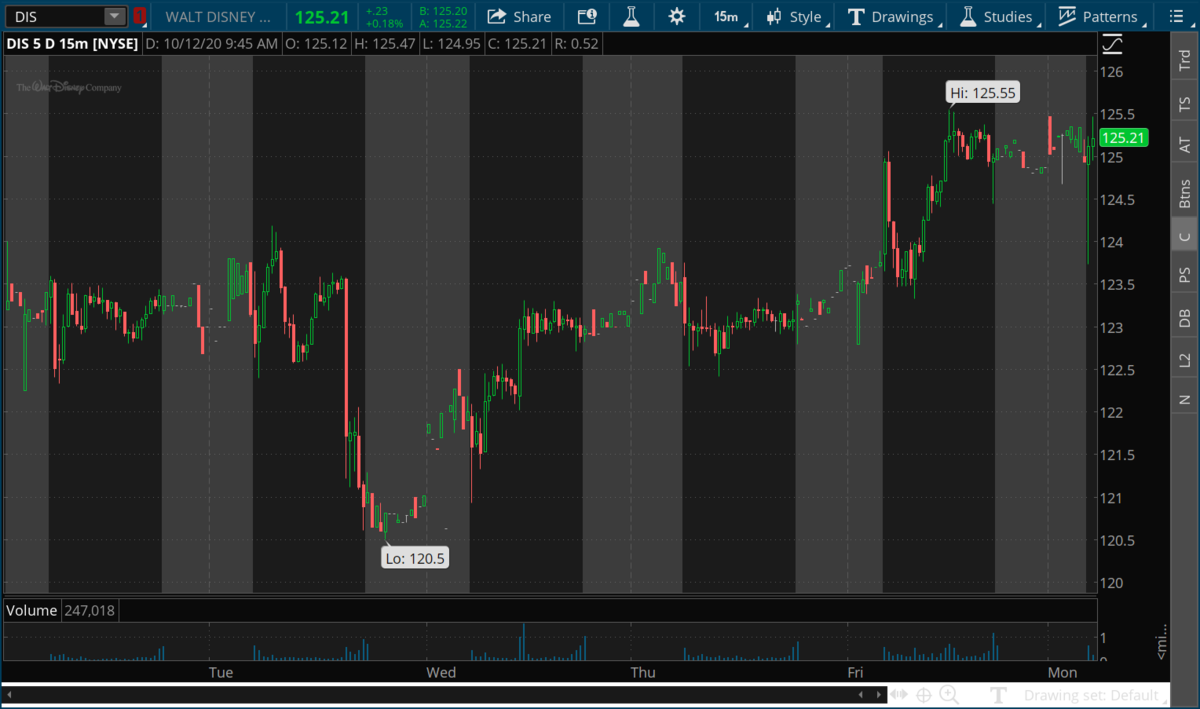Click the Wed date label on time axis

[x=441, y=672]
